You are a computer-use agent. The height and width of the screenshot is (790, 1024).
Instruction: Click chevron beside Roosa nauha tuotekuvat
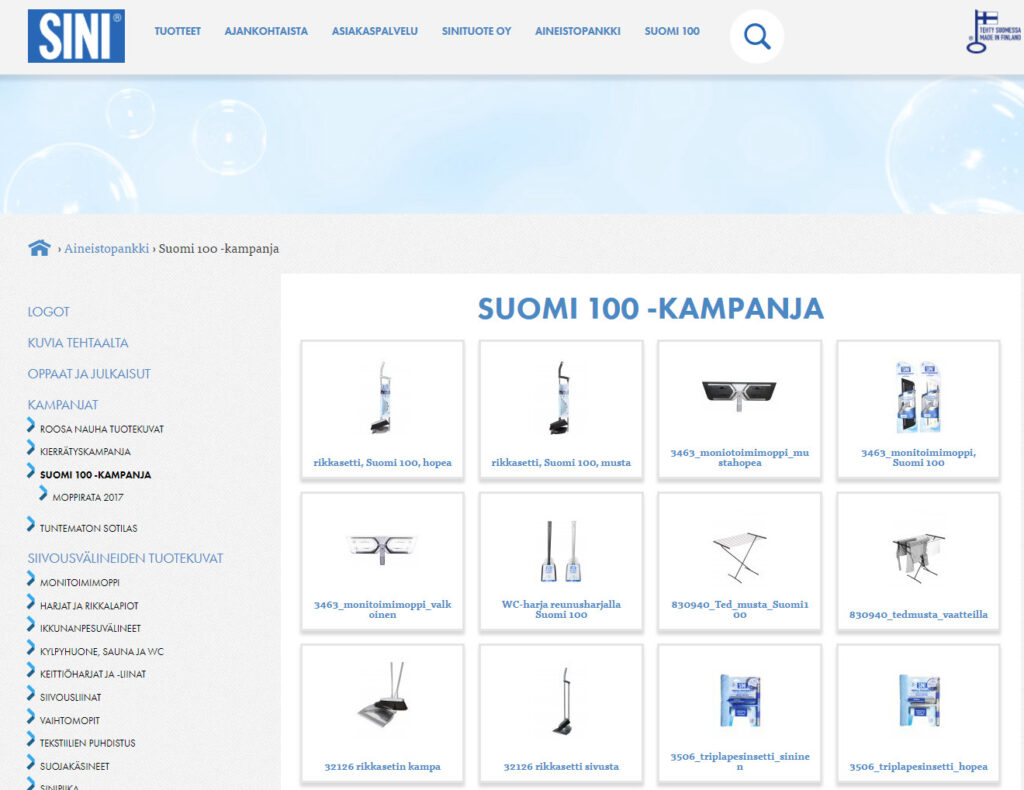pos(31,426)
